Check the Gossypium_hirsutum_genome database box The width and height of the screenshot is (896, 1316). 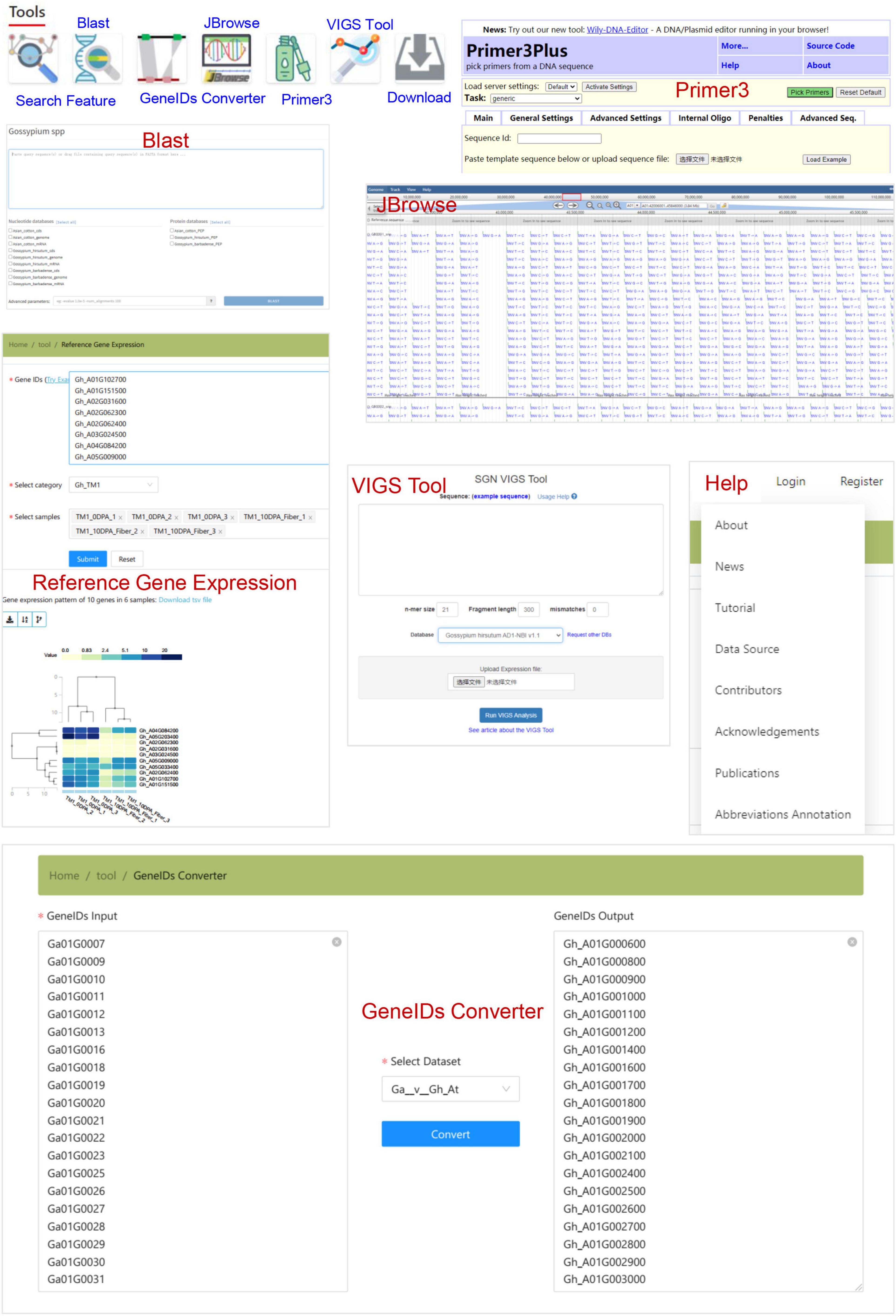10,257
